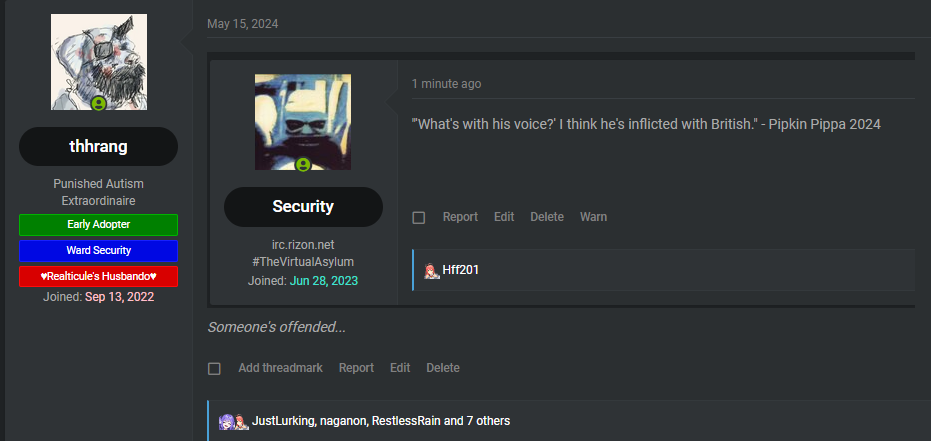Click Warn on Security's post
This screenshot has width=931, height=441.
point(593,217)
